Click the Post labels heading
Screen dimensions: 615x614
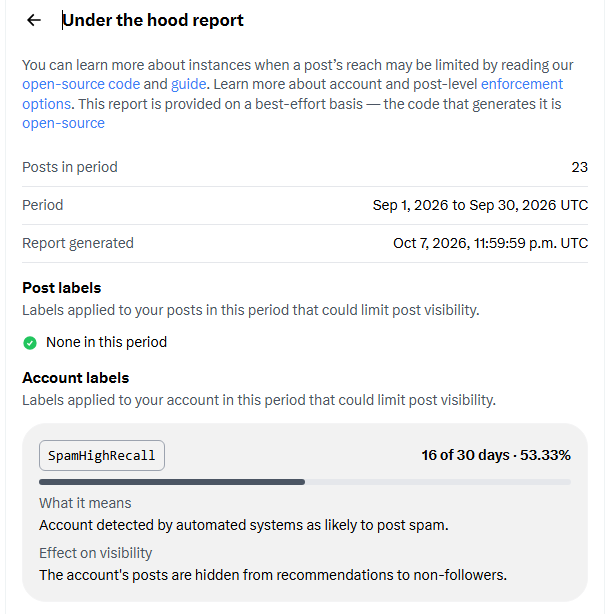coord(62,288)
